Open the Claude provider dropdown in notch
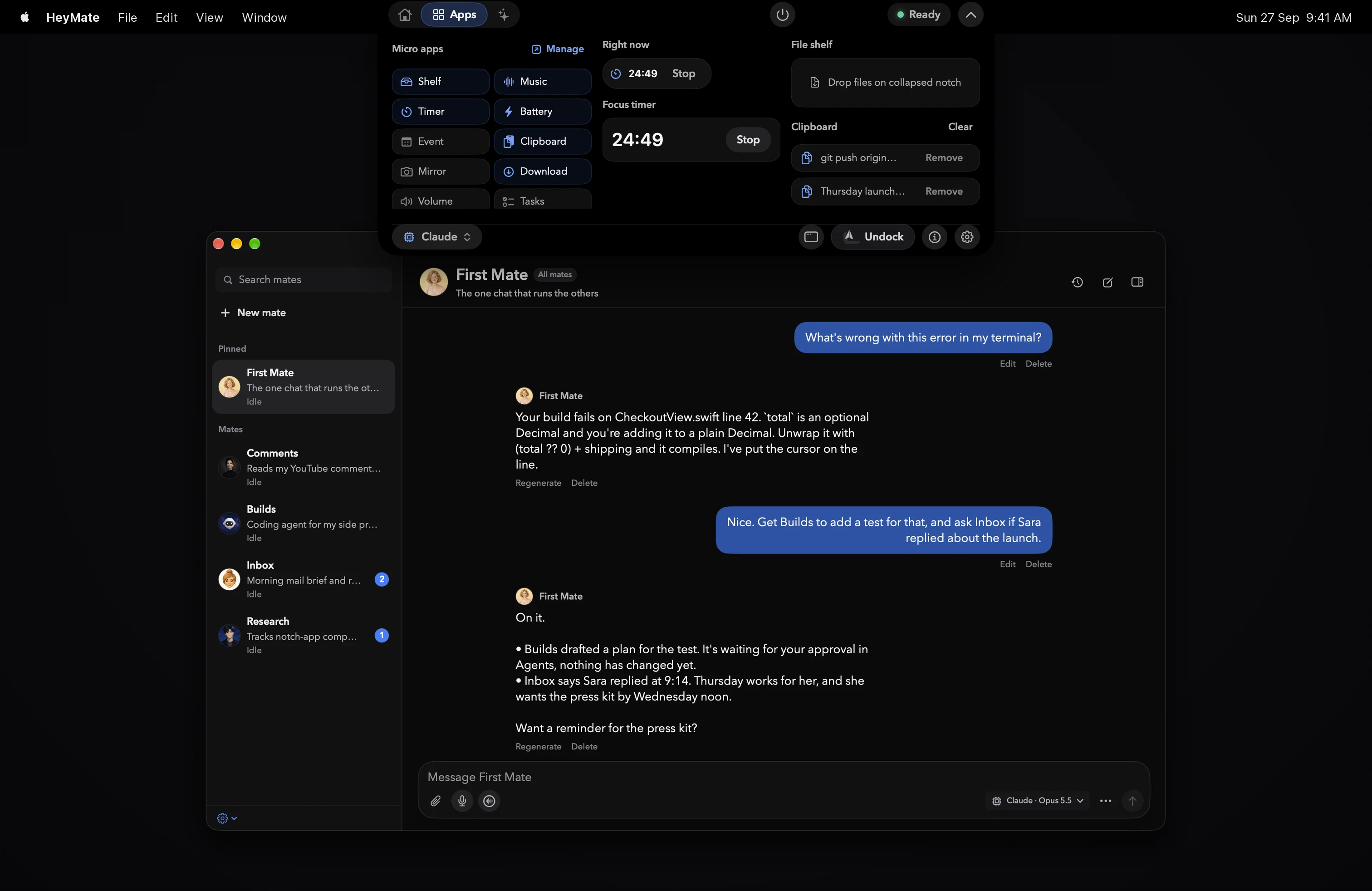This screenshot has width=1372, height=891. (x=437, y=237)
